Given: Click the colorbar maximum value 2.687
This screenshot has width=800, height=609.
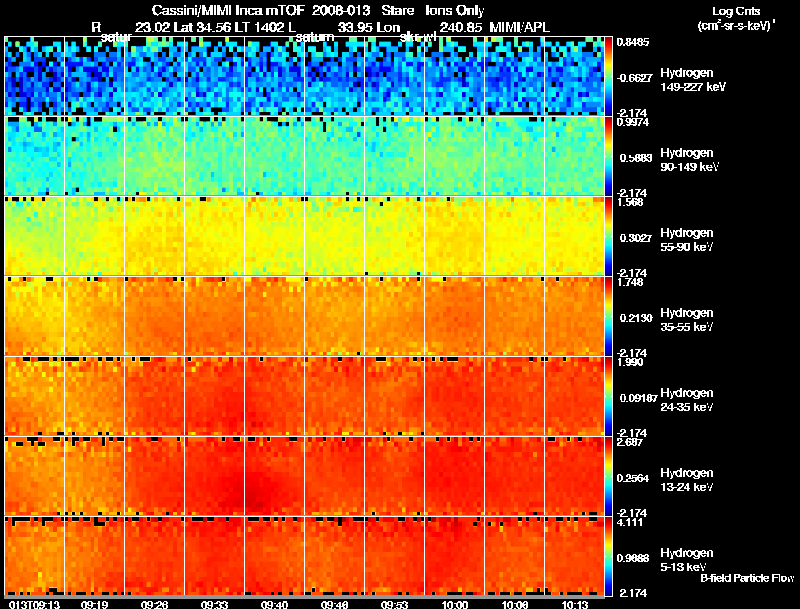Looking at the screenshot, I should pos(630,442).
